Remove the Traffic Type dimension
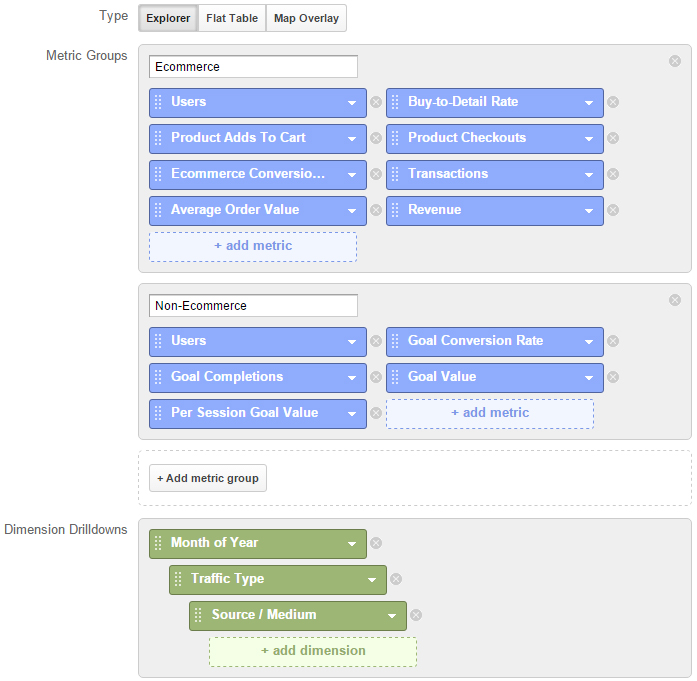697x681 pixels. click(396, 579)
